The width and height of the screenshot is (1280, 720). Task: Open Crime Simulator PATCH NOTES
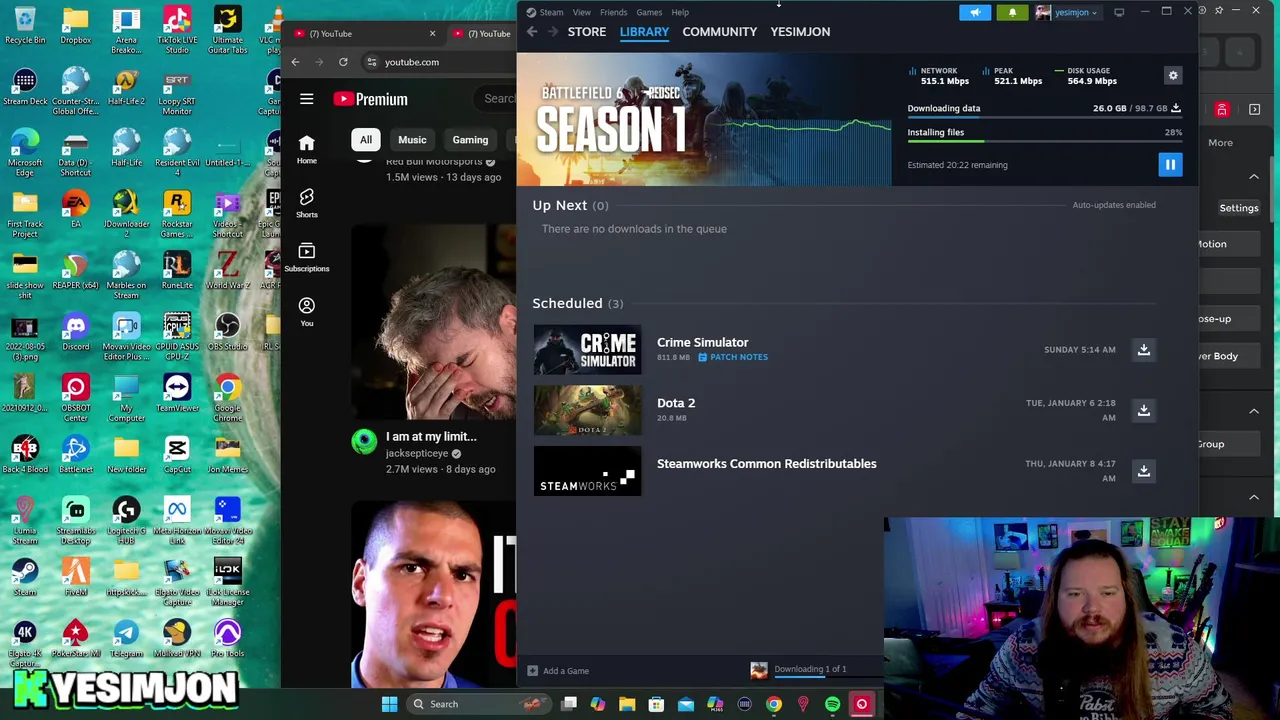click(x=733, y=357)
